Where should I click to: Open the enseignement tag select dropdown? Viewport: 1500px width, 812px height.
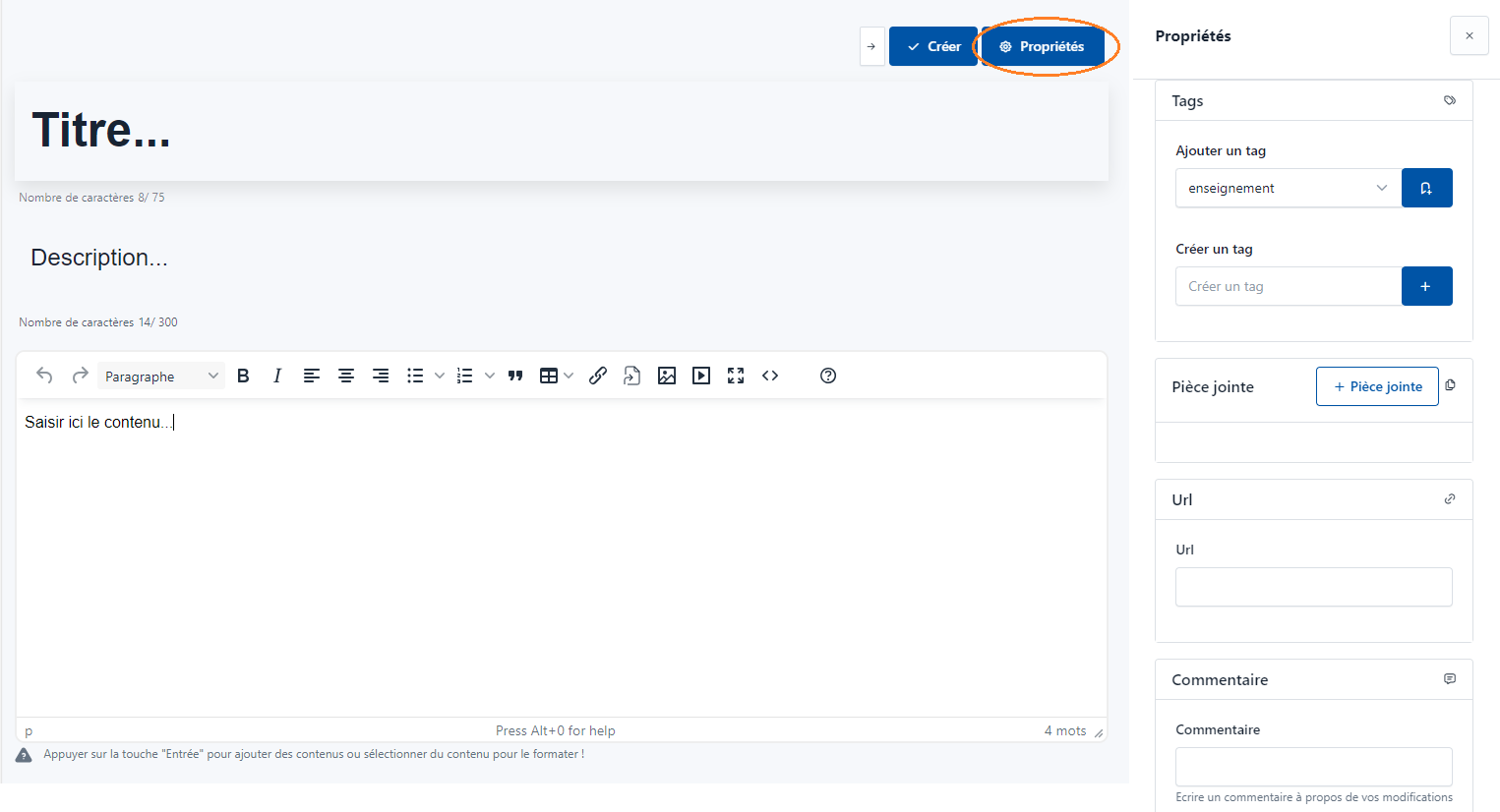[x=1288, y=188]
